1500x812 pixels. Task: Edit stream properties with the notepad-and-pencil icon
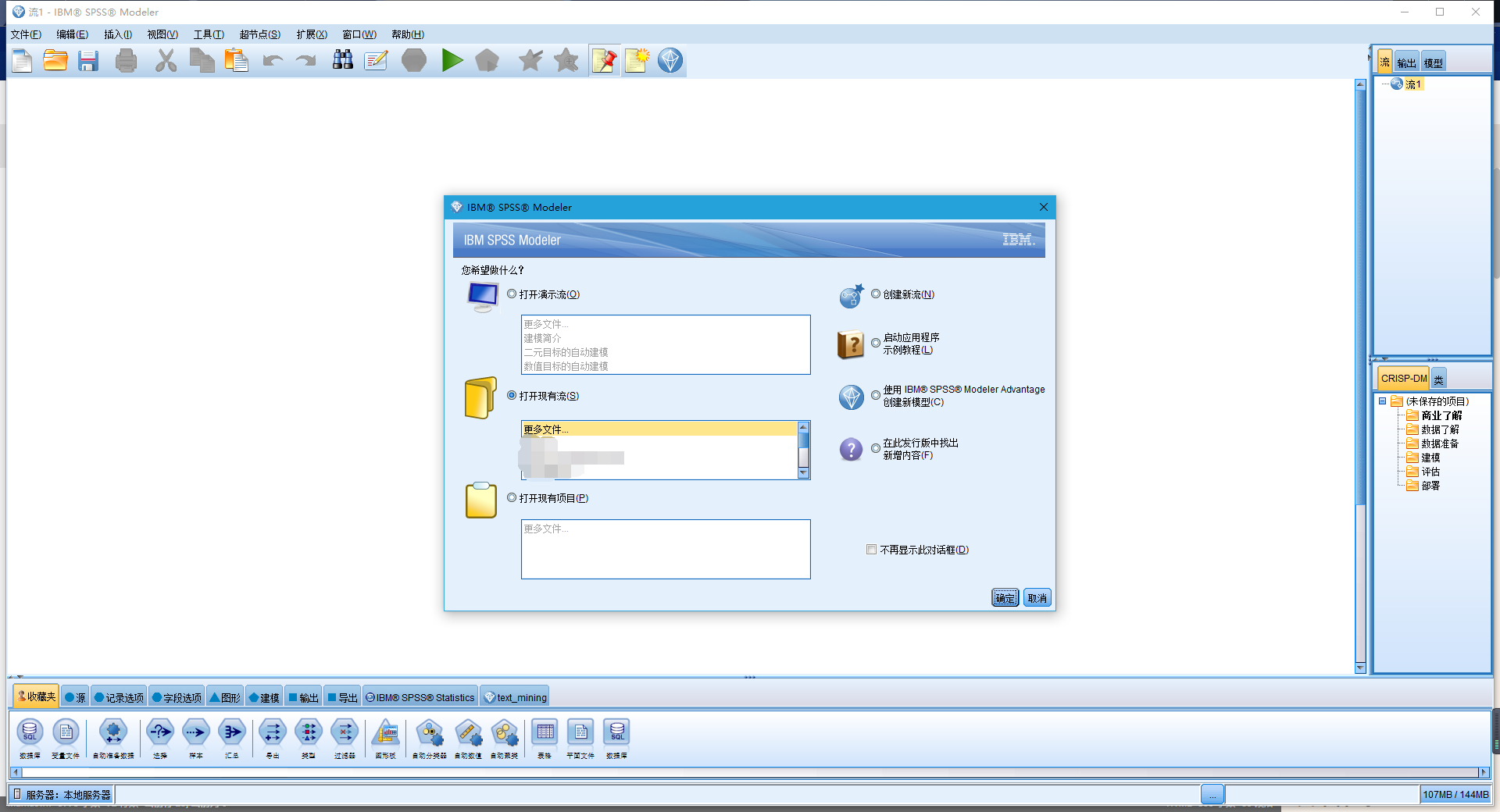click(376, 61)
